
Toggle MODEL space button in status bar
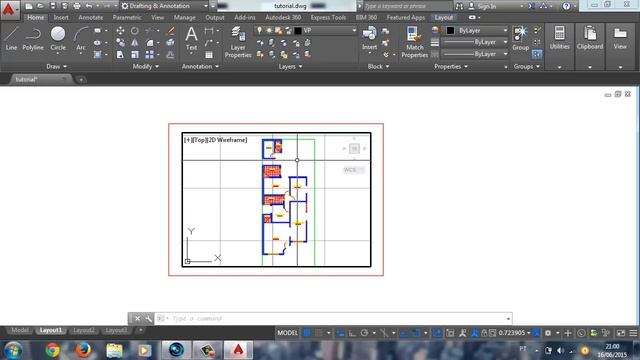(x=287, y=333)
